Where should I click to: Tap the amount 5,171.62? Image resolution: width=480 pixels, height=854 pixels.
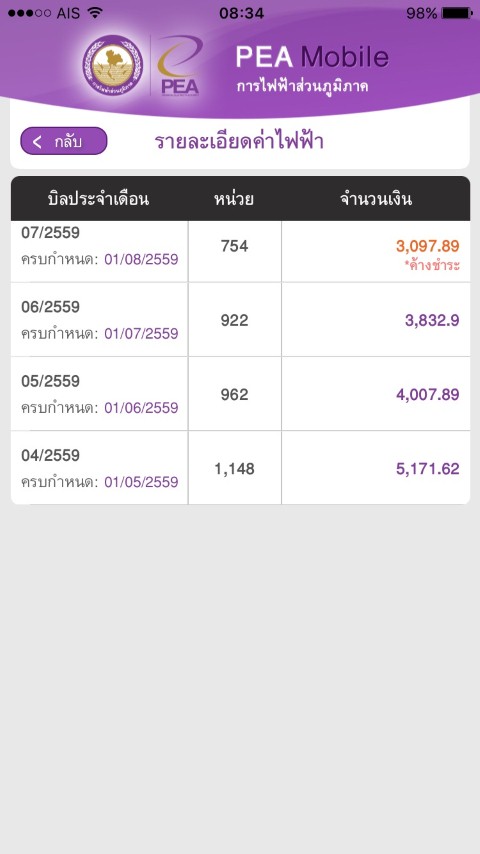pyautogui.click(x=428, y=469)
